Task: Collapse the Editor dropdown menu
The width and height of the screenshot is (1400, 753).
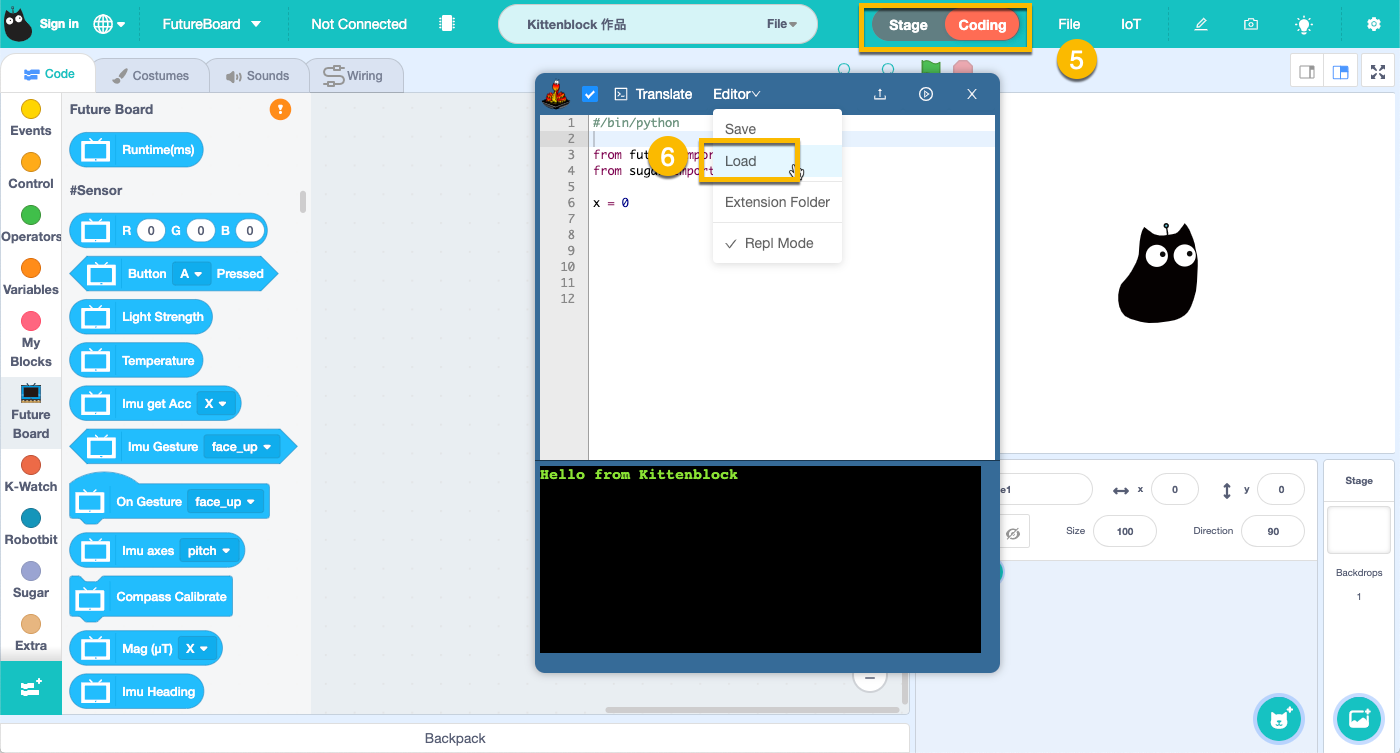Action: point(736,94)
